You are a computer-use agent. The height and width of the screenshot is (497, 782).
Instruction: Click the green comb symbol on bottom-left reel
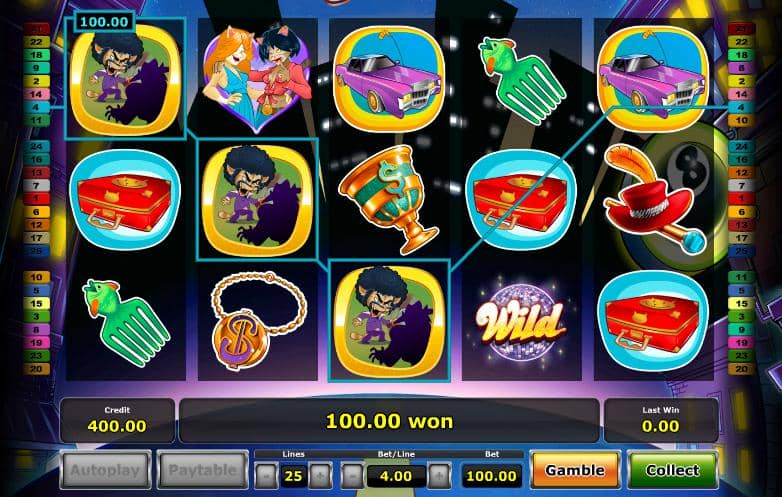coord(126,323)
